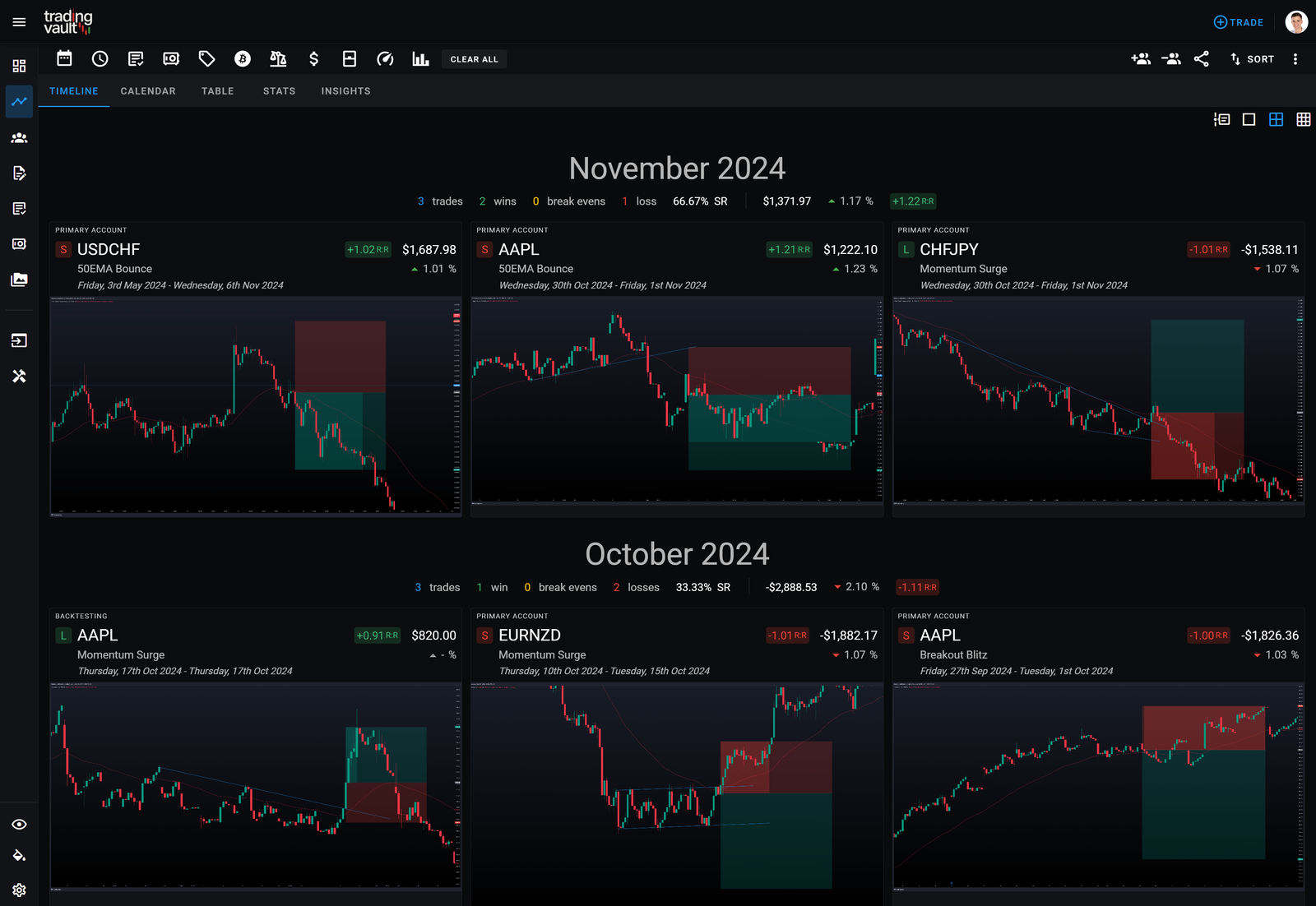Expand the hamburger navigation menu
Image resolution: width=1316 pixels, height=906 pixels.
[19, 21]
